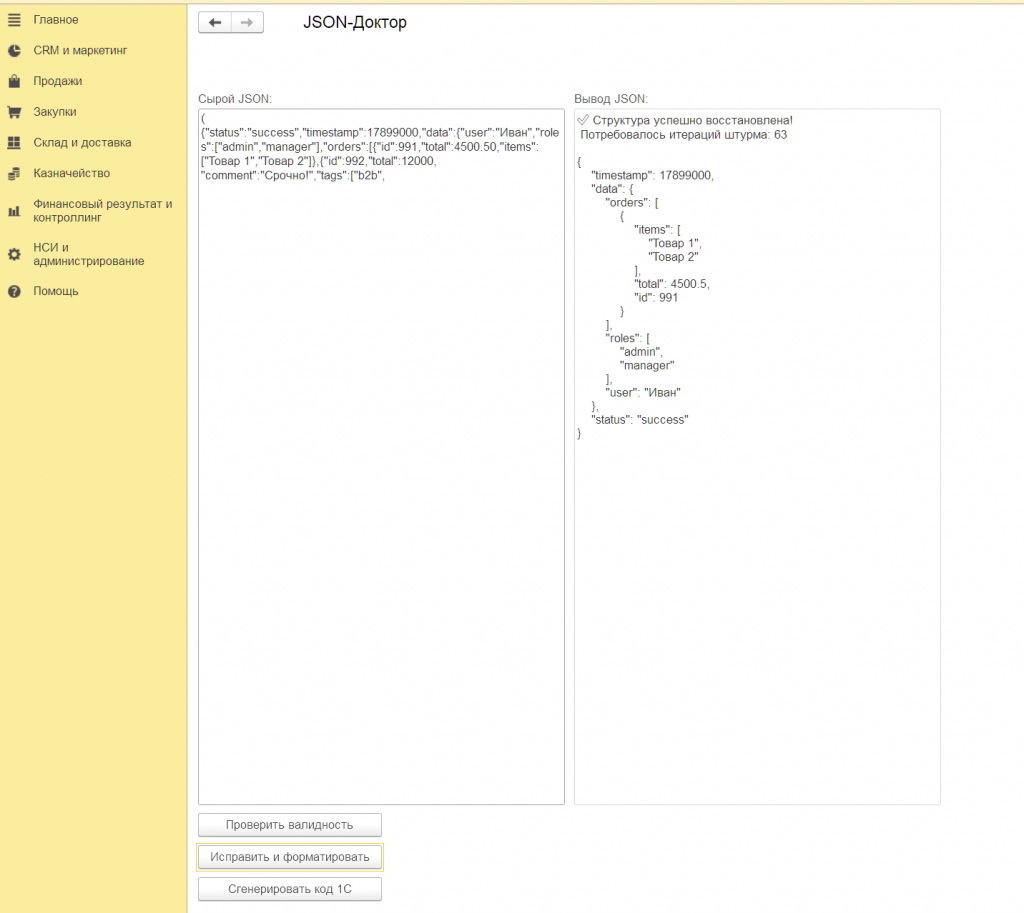Click the Вывод JSON label

click(611, 99)
